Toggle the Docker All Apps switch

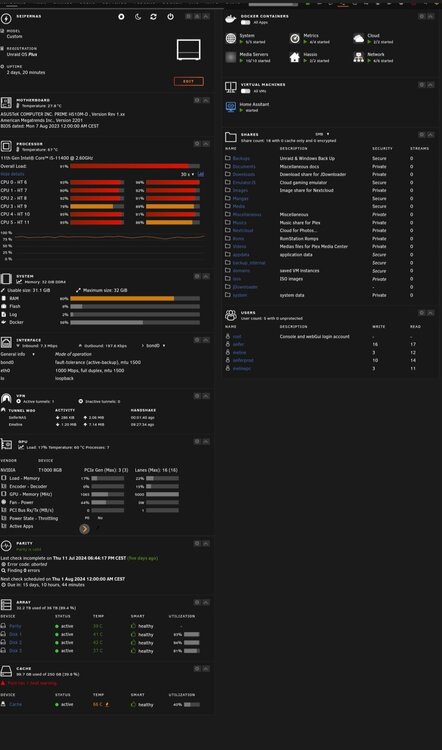pyautogui.click(x=245, y=22)
